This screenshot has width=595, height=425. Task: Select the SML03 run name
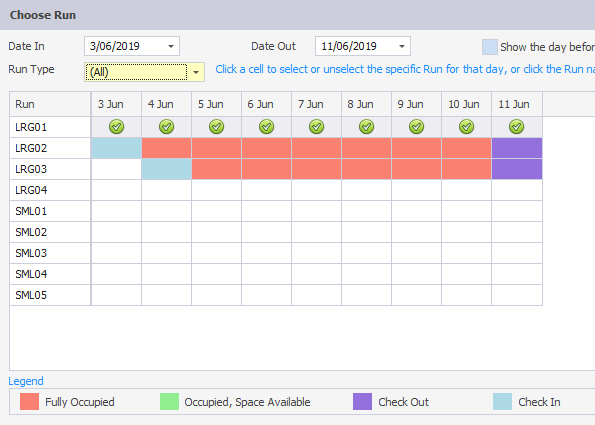31,253
